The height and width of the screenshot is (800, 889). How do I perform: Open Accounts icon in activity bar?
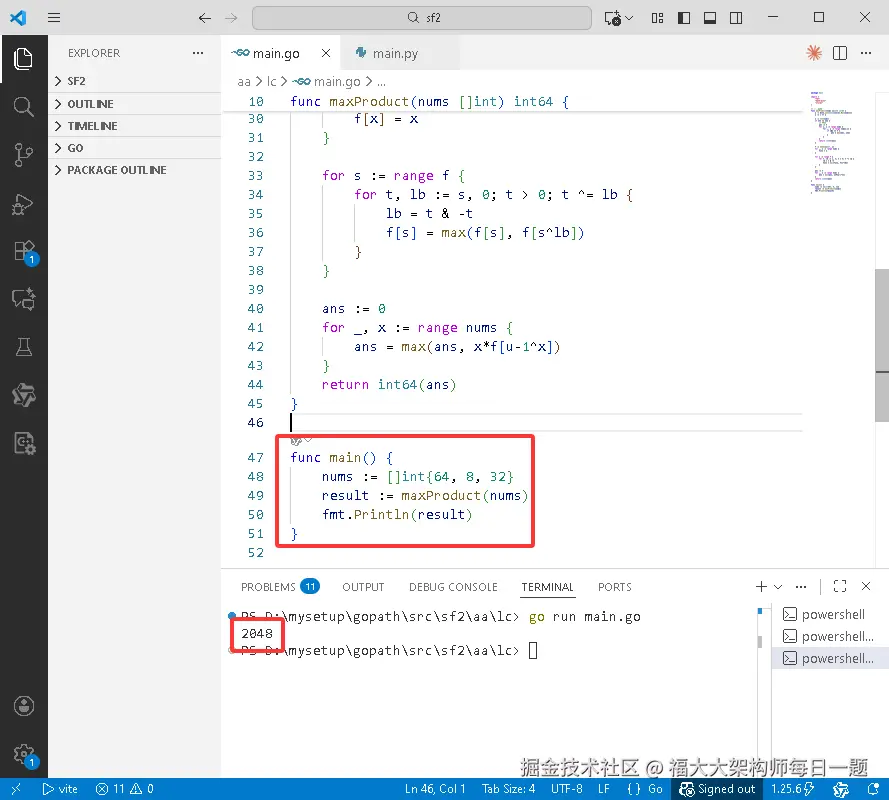point(23,706)
